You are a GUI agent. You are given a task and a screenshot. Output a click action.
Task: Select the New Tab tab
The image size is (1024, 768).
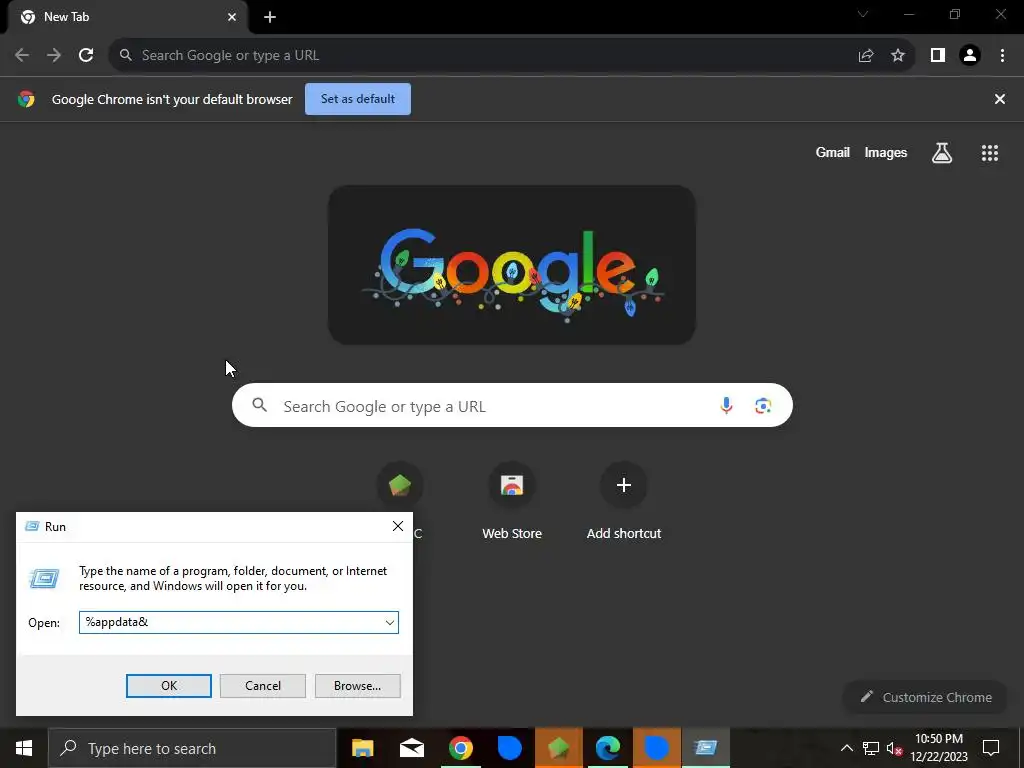click(127, 17)
